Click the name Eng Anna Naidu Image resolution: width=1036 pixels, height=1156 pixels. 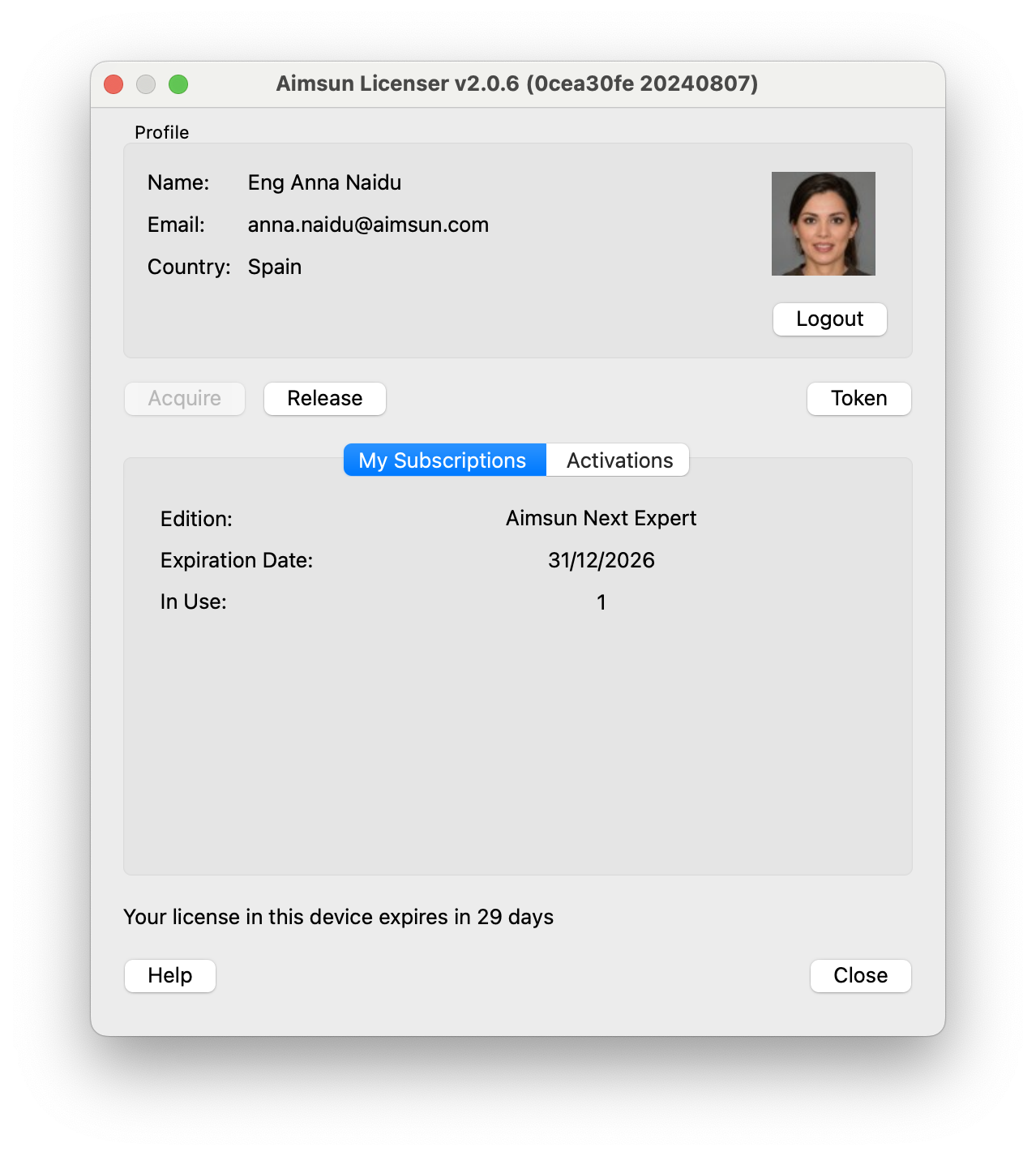coord(324,182)
